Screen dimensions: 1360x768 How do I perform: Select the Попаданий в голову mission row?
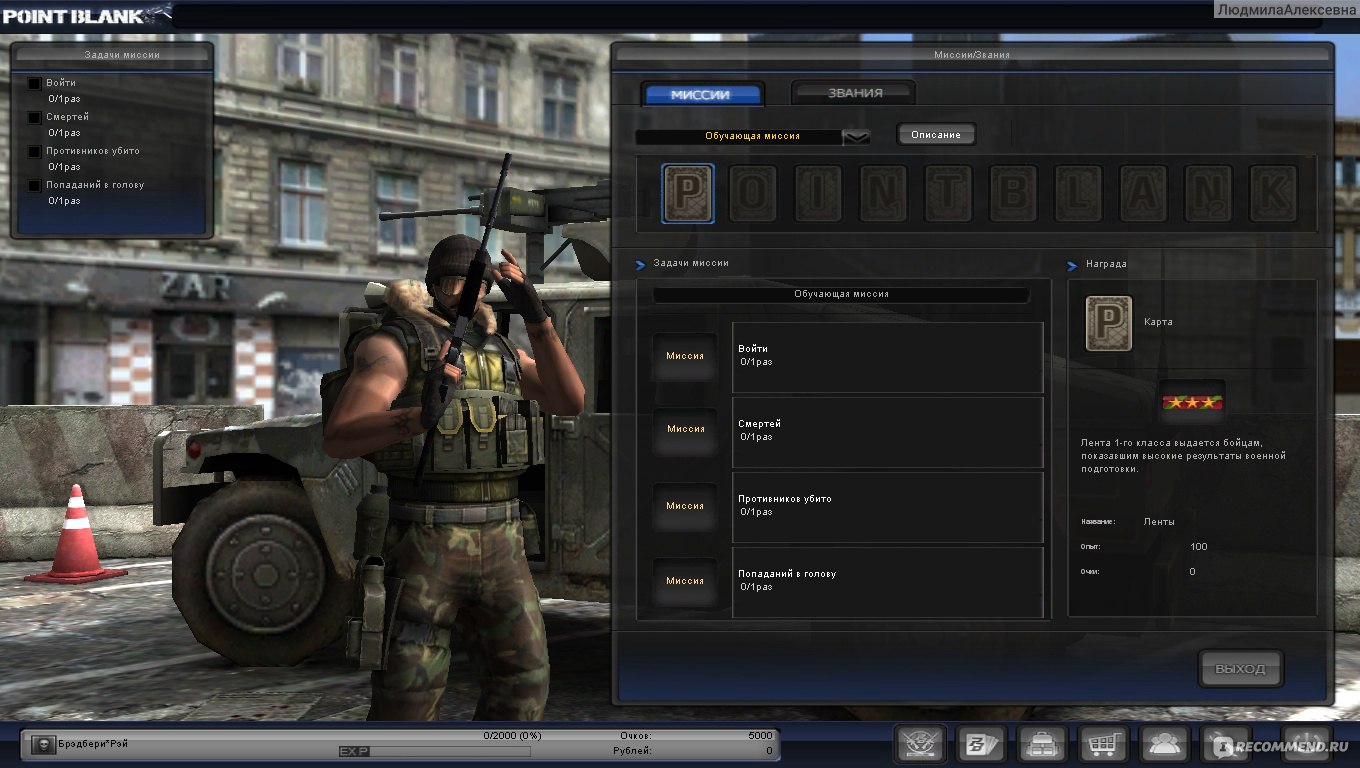(888, 582)
